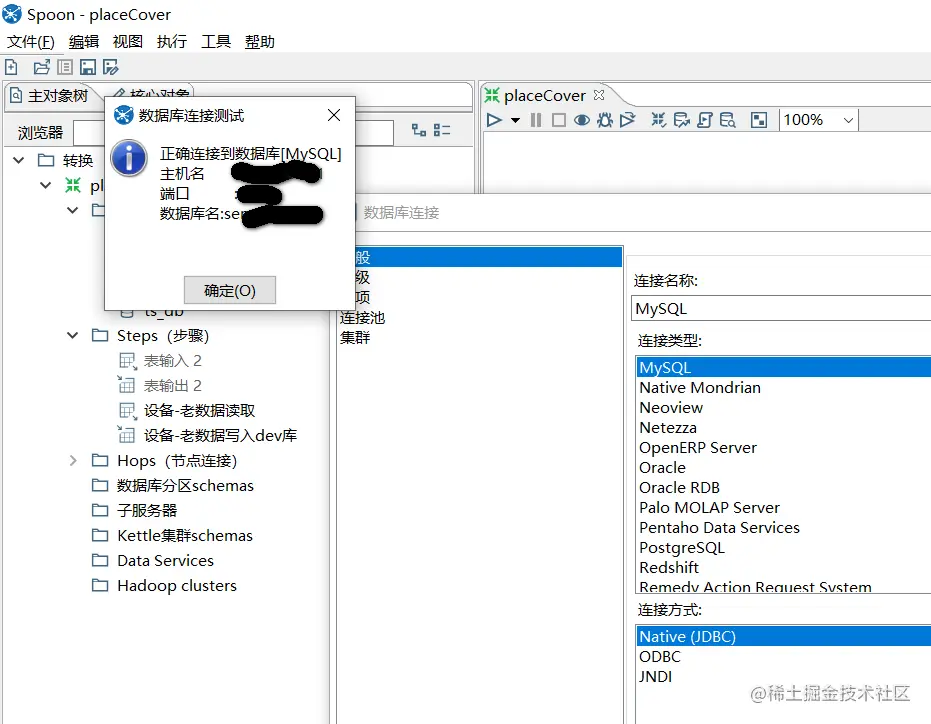Open the 执行 menu
Viewport: 931px width, 724px height.
point(172,42)
